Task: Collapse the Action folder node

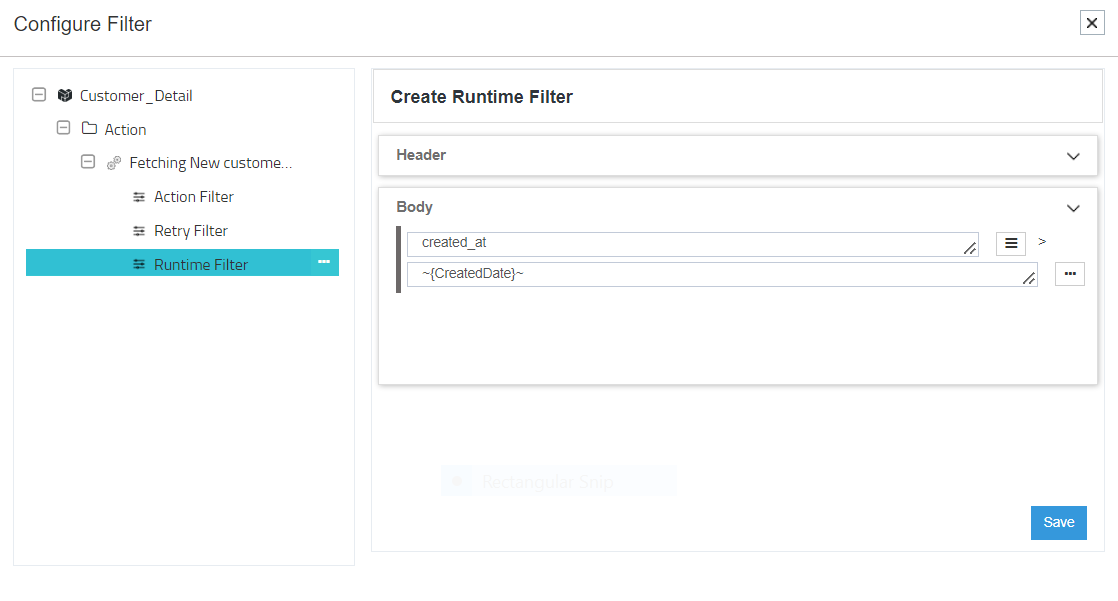Action: point(64,128)
